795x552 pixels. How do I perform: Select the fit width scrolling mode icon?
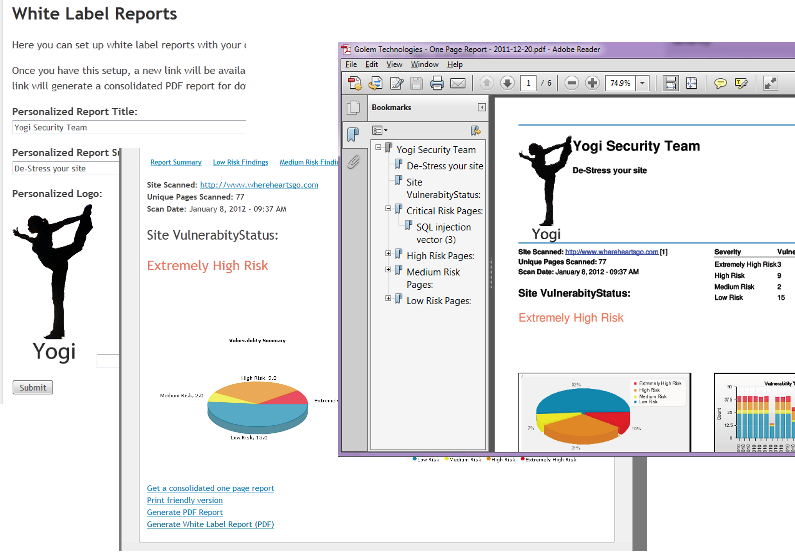[670, 83]
